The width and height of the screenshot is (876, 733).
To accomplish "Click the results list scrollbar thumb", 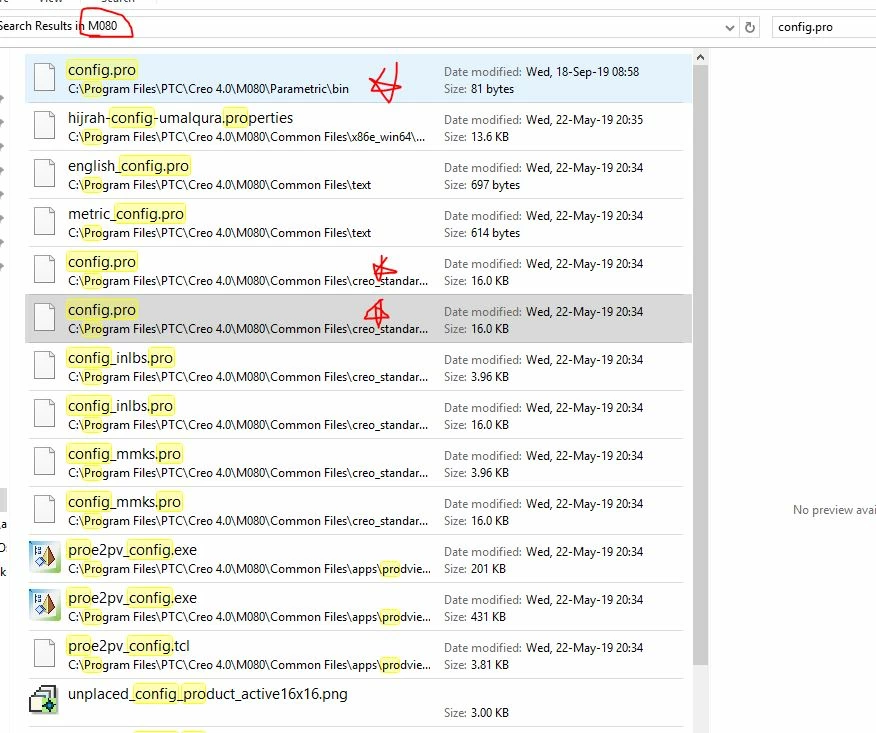I will click(x=701, y=365).
